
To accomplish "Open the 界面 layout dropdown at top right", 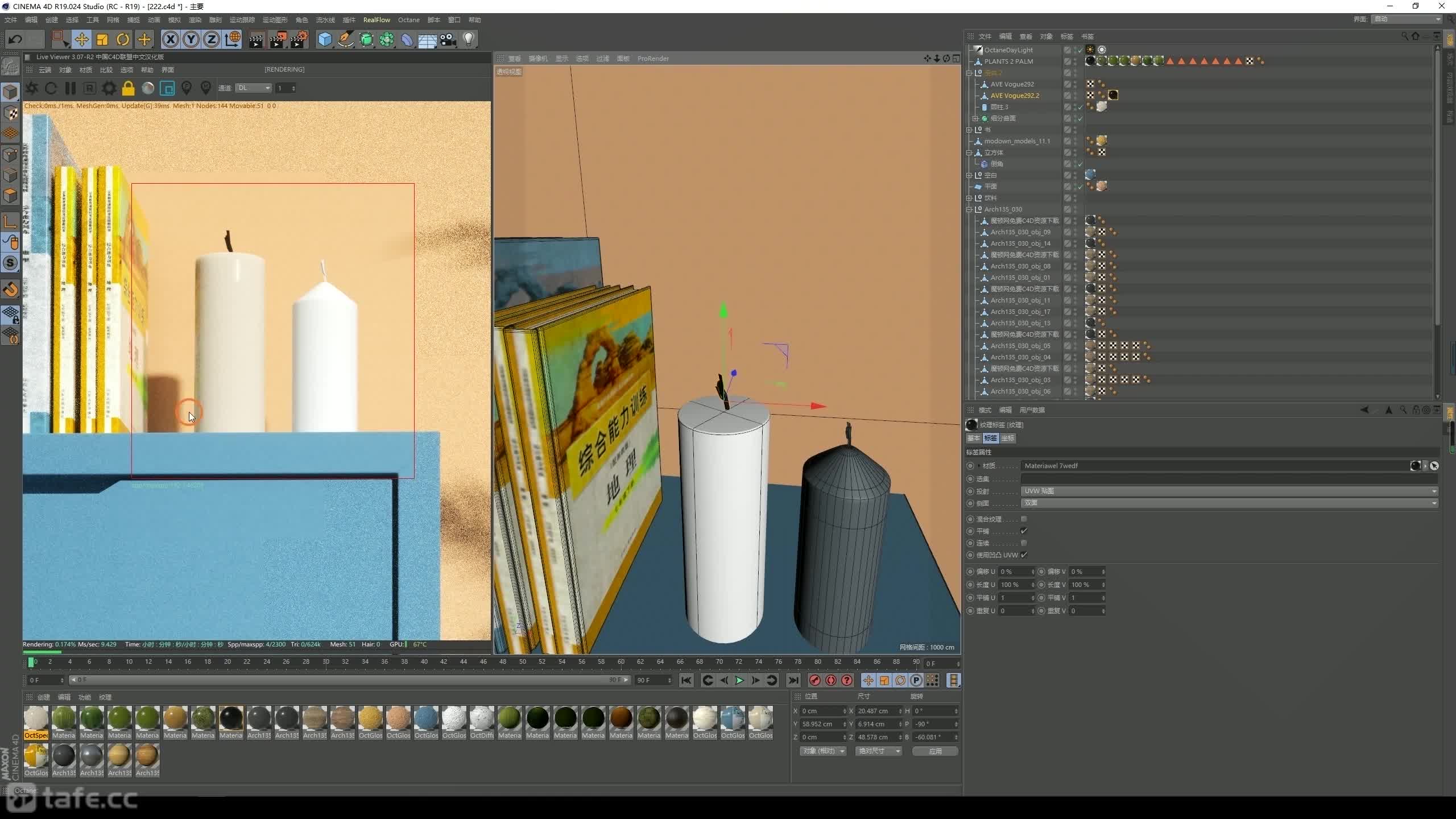I will (x=1407, y=19).
